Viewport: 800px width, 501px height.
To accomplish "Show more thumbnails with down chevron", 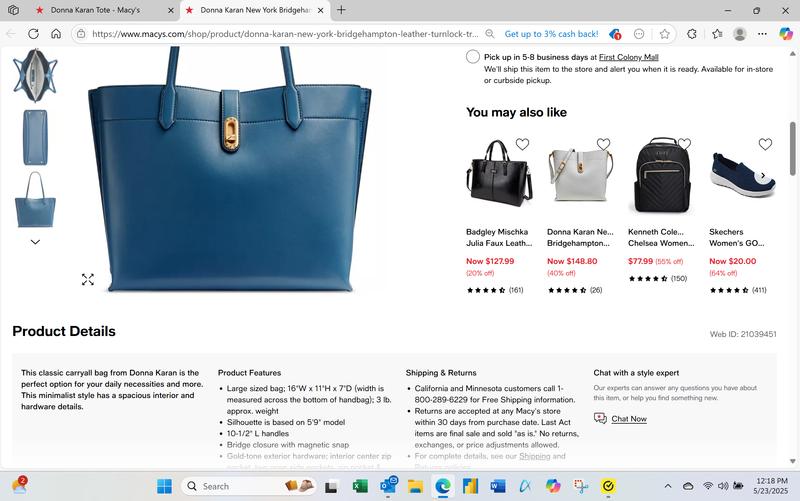I will [35, 242].
